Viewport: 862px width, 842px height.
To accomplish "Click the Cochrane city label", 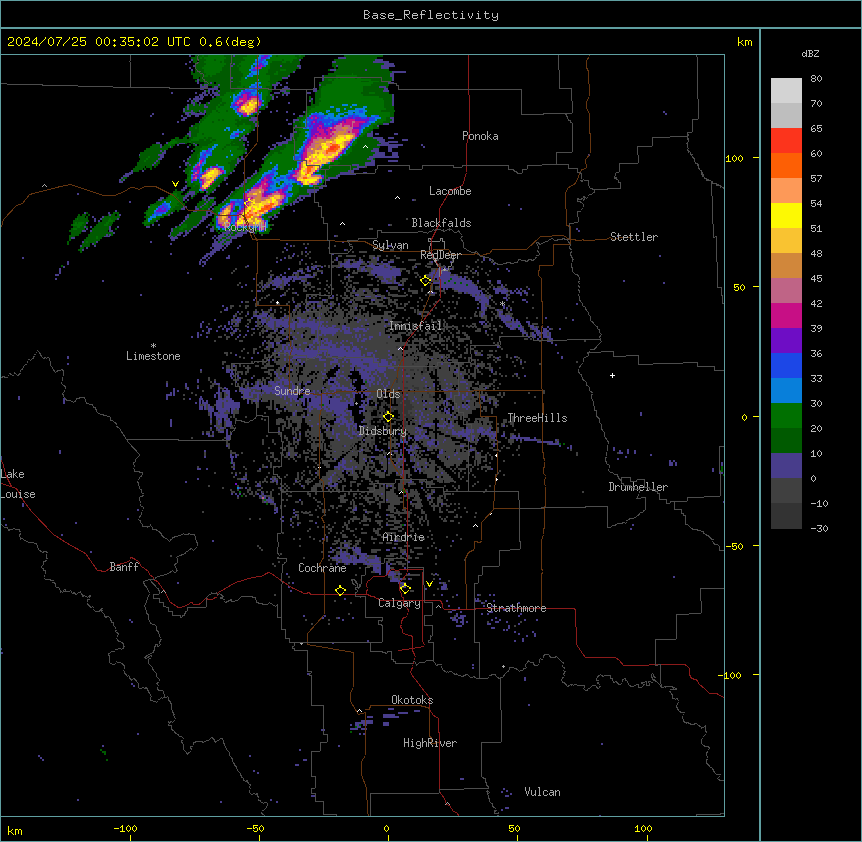I will pos(322,568).
